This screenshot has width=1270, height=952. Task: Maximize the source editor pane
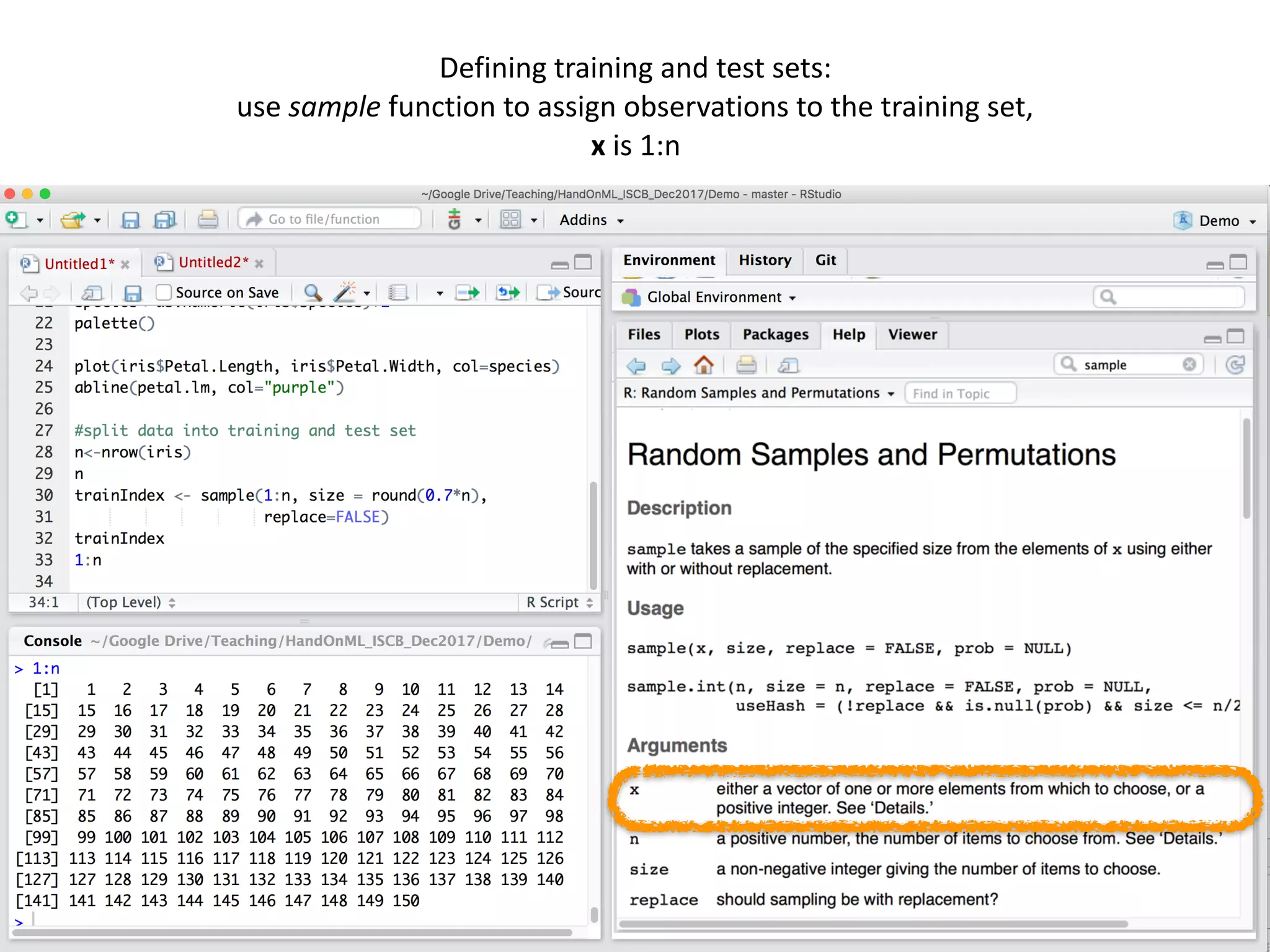coord(583,262)
